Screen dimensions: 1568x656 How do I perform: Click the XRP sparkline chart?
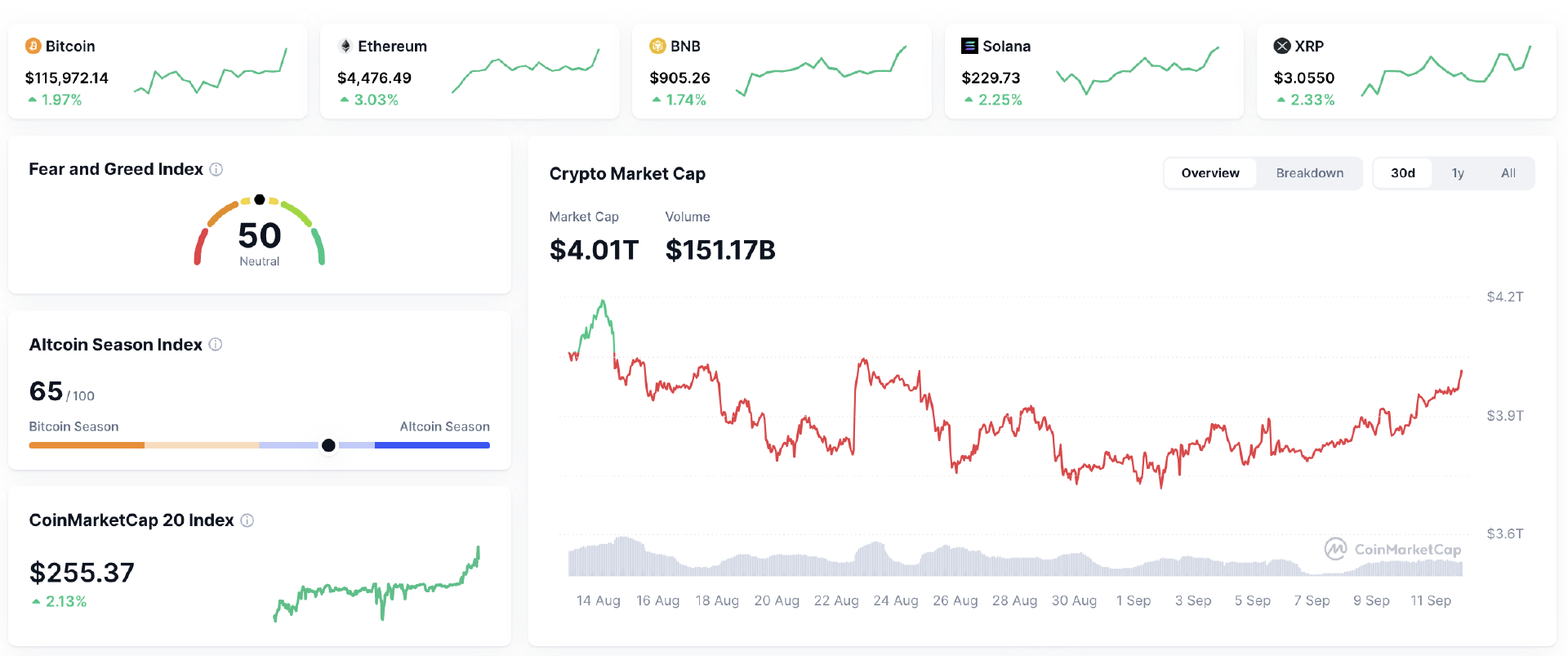[x=1445, y=71]
